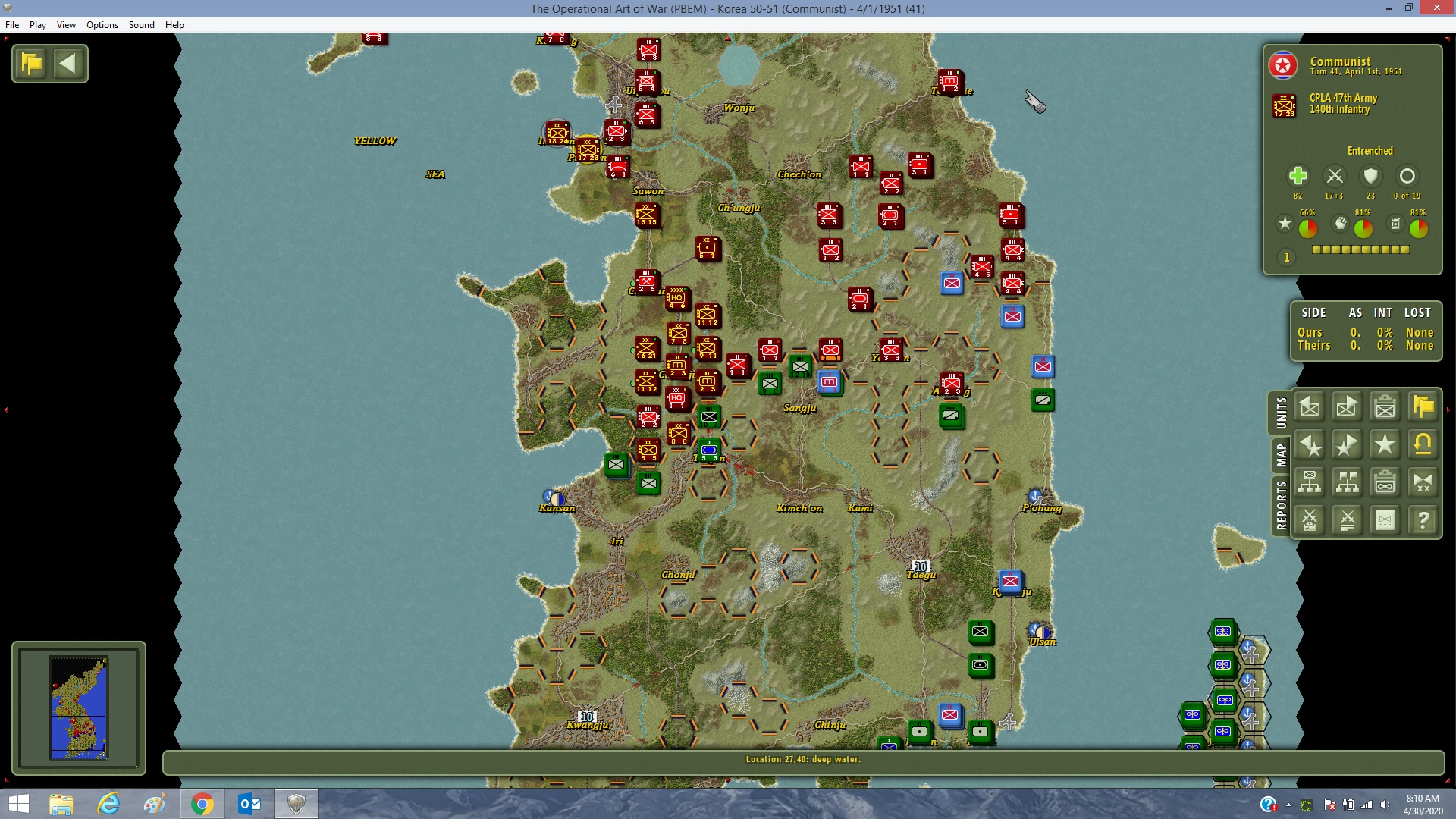Open the Play menu

coord(38,25)
